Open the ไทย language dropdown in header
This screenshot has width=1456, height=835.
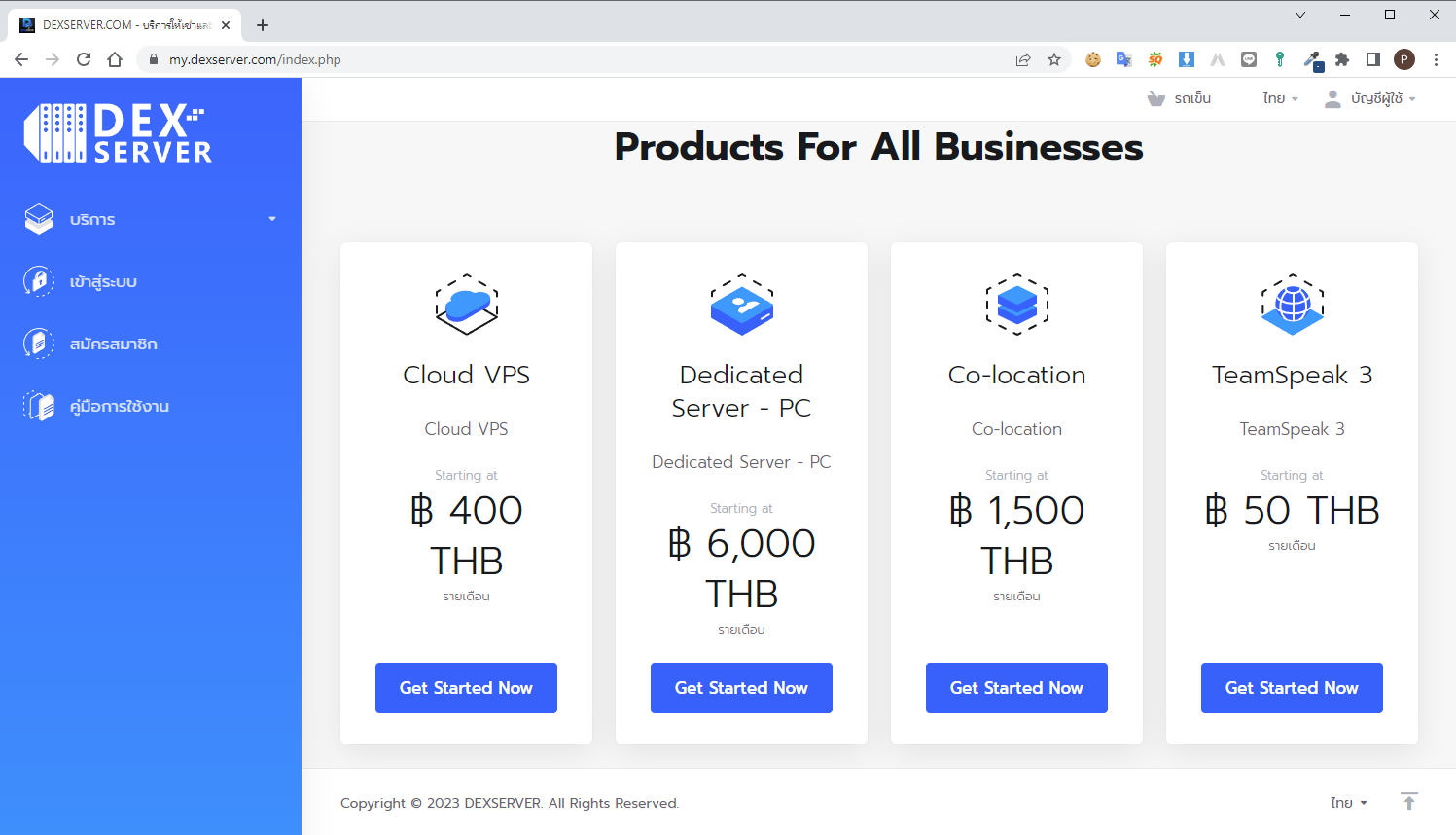click(1280, 98)
